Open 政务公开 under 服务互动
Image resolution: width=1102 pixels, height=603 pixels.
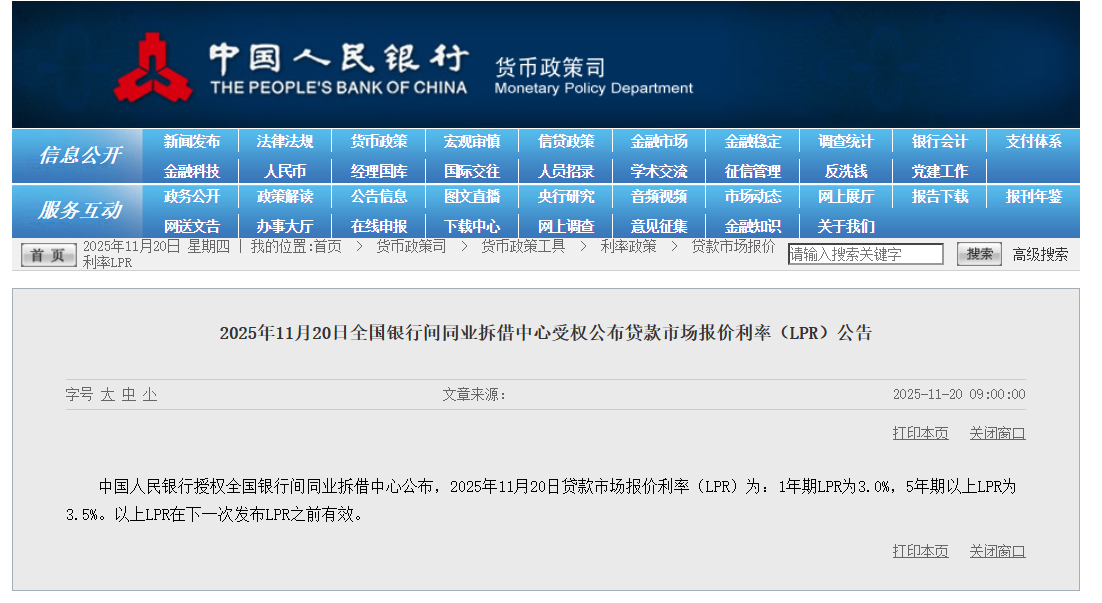click(192, 196)
